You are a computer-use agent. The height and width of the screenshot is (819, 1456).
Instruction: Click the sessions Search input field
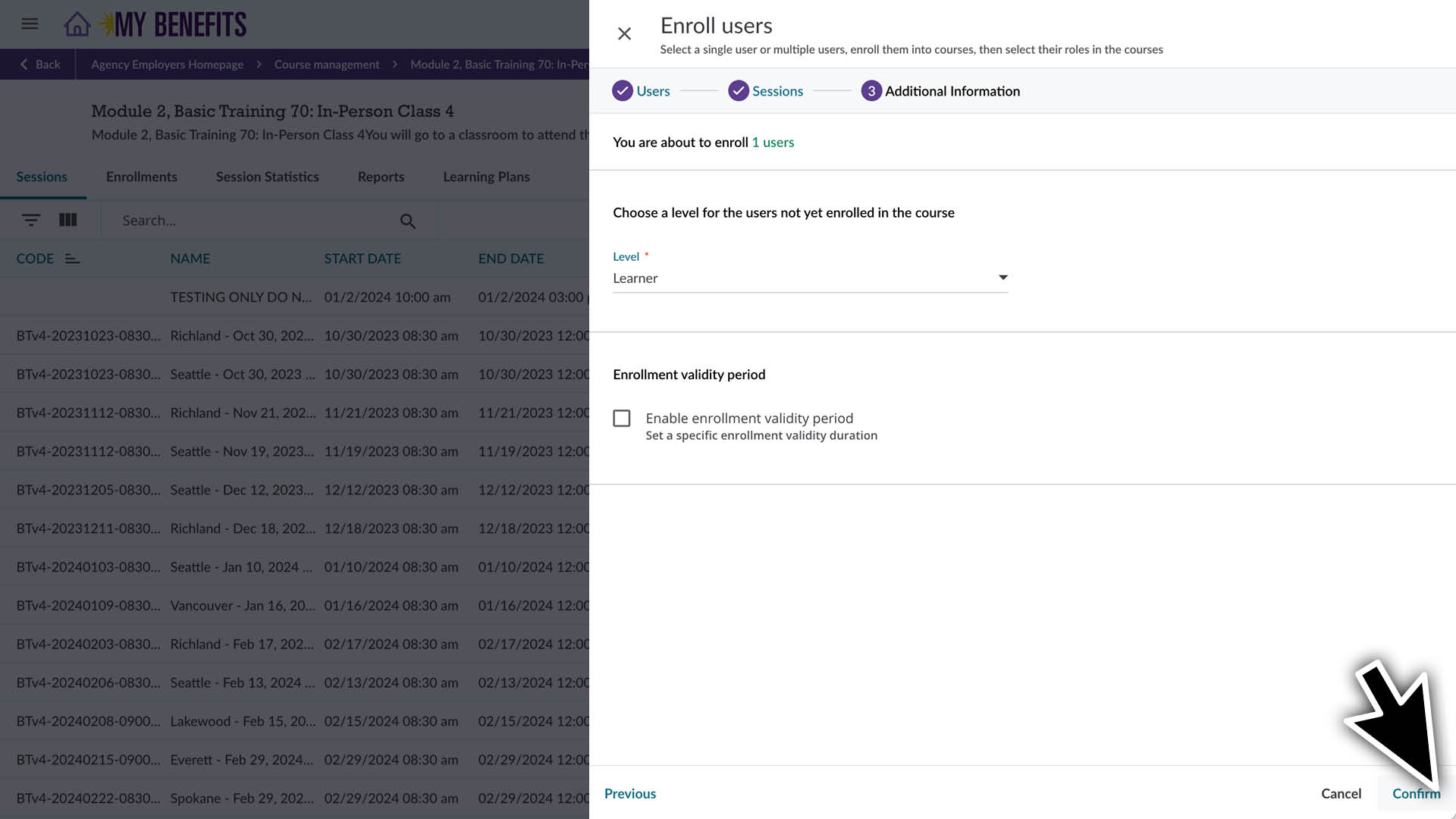coord(254,221)
